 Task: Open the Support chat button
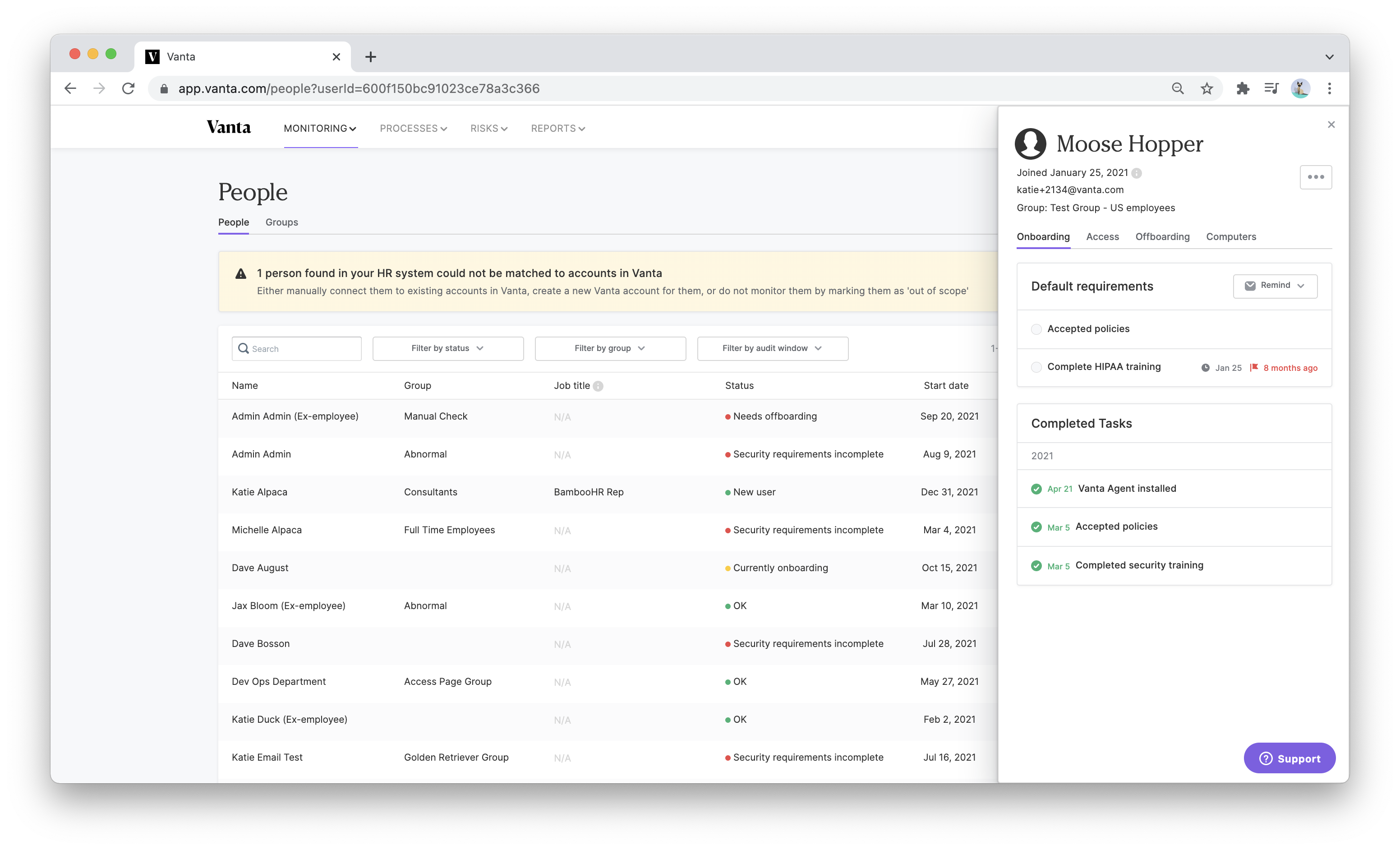click(x=1289, y=758)
